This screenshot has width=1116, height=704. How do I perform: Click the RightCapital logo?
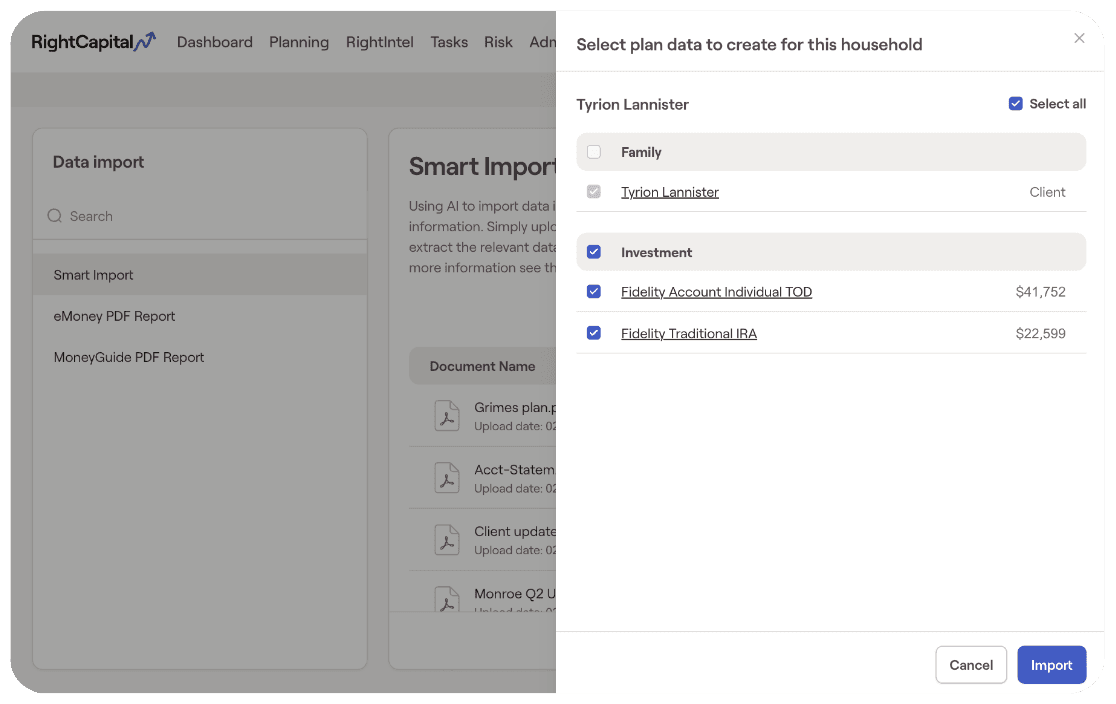(x=93, y=42)
